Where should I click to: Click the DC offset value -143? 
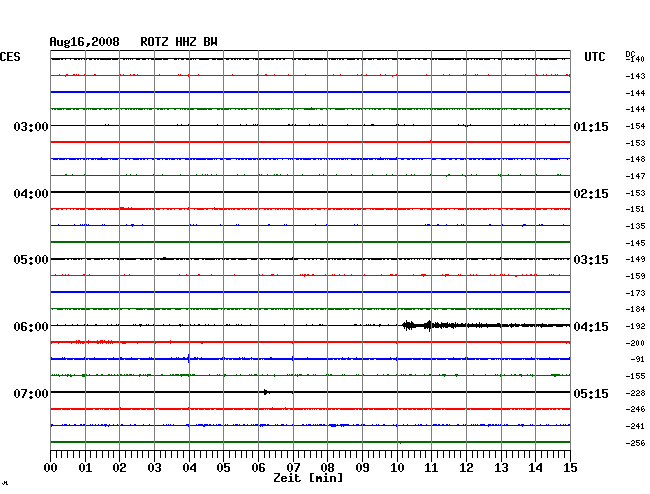[635, 76]
